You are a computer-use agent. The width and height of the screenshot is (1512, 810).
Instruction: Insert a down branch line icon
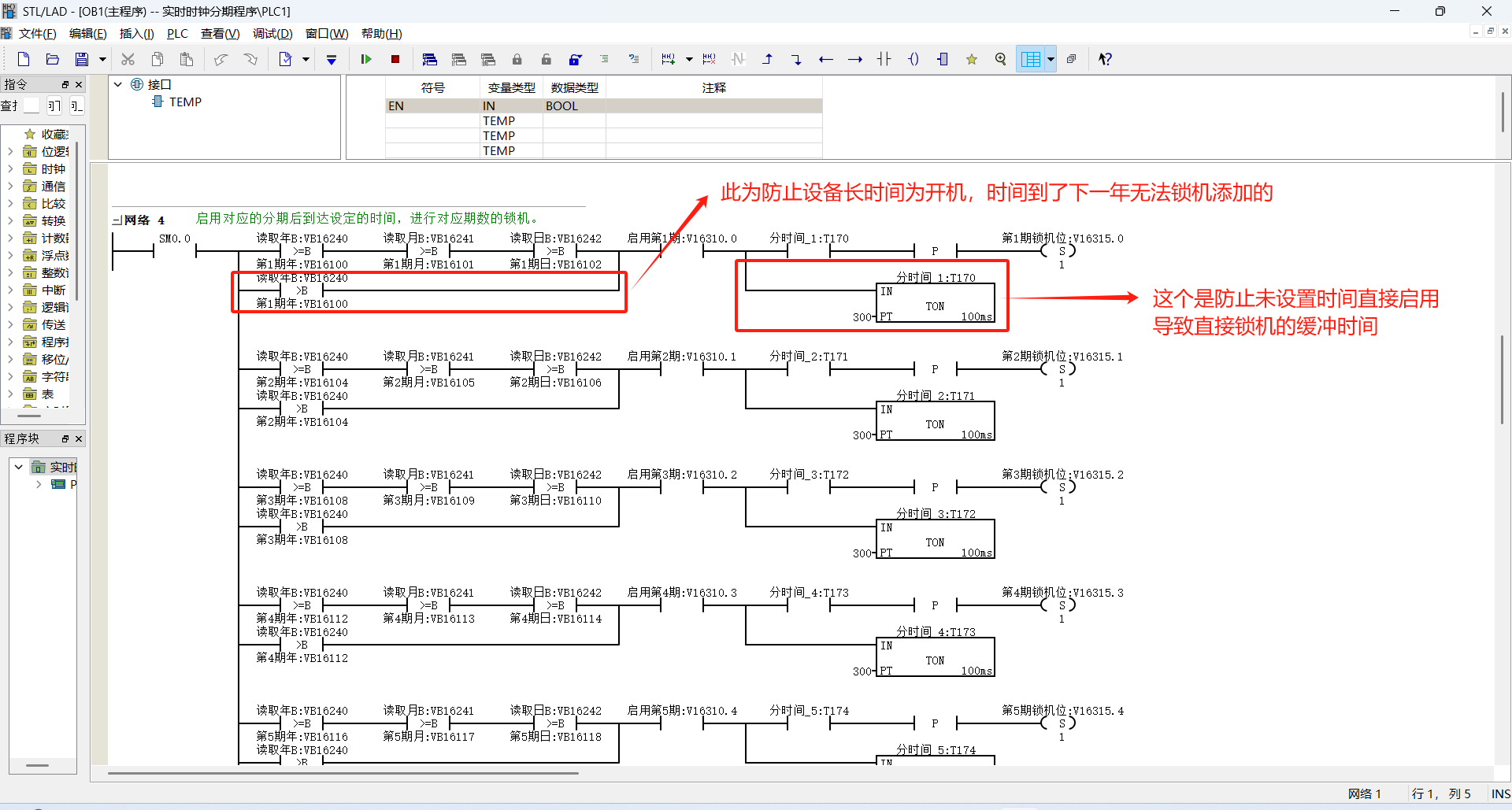pyautogui.click(x=797, y=59)
